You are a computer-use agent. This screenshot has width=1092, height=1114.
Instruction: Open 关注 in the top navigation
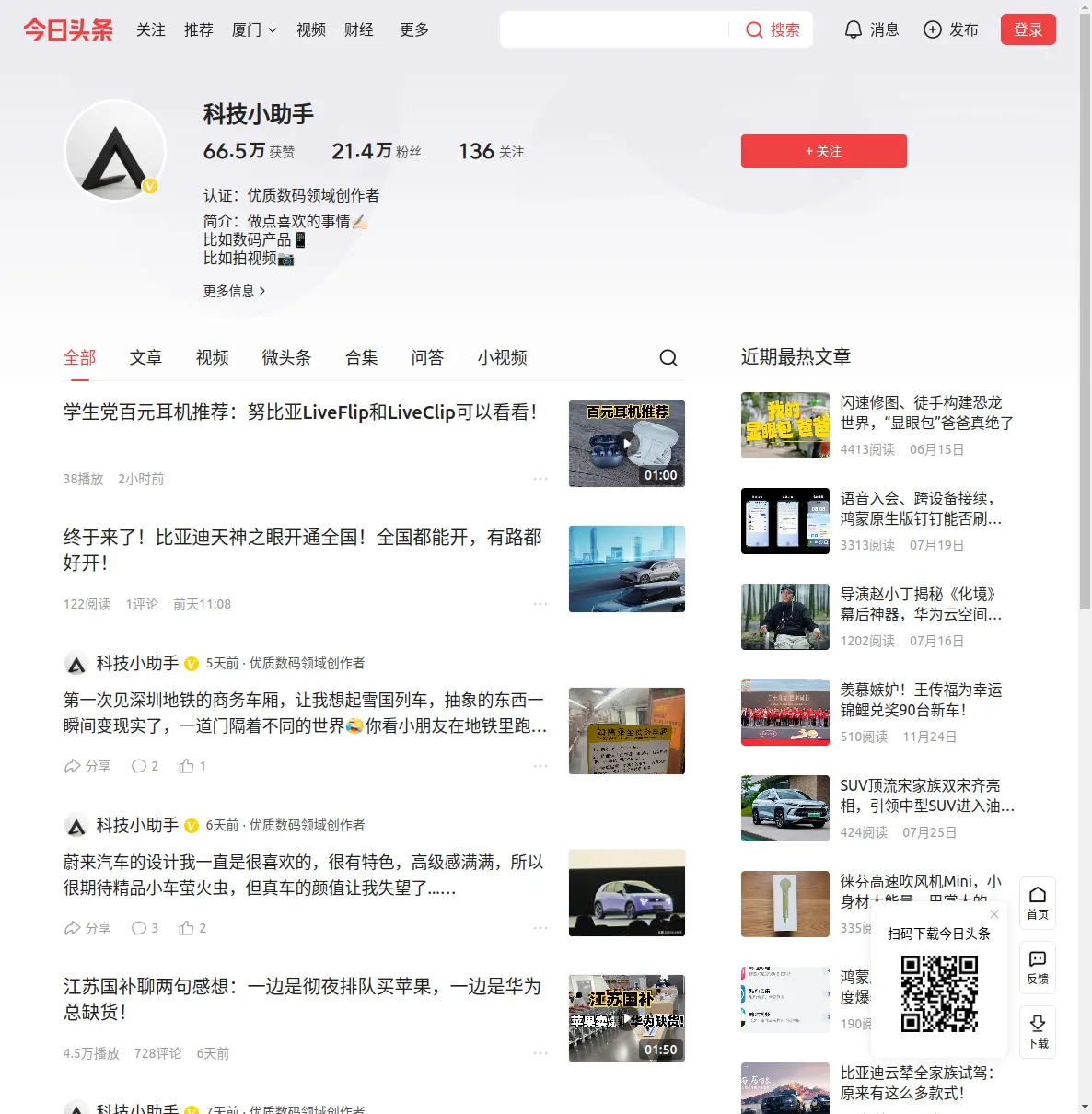(x=151, y=29)
